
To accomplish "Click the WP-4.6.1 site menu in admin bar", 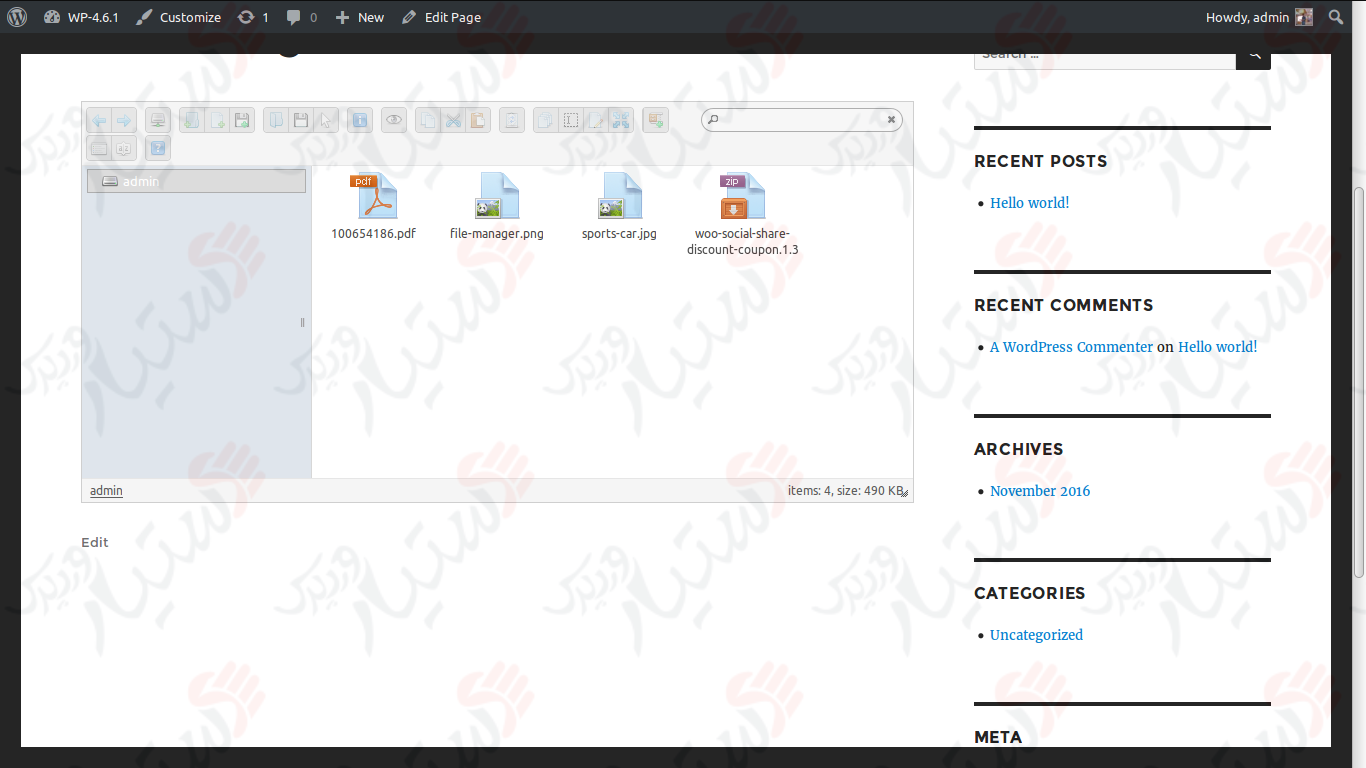I will pos(80,16).
